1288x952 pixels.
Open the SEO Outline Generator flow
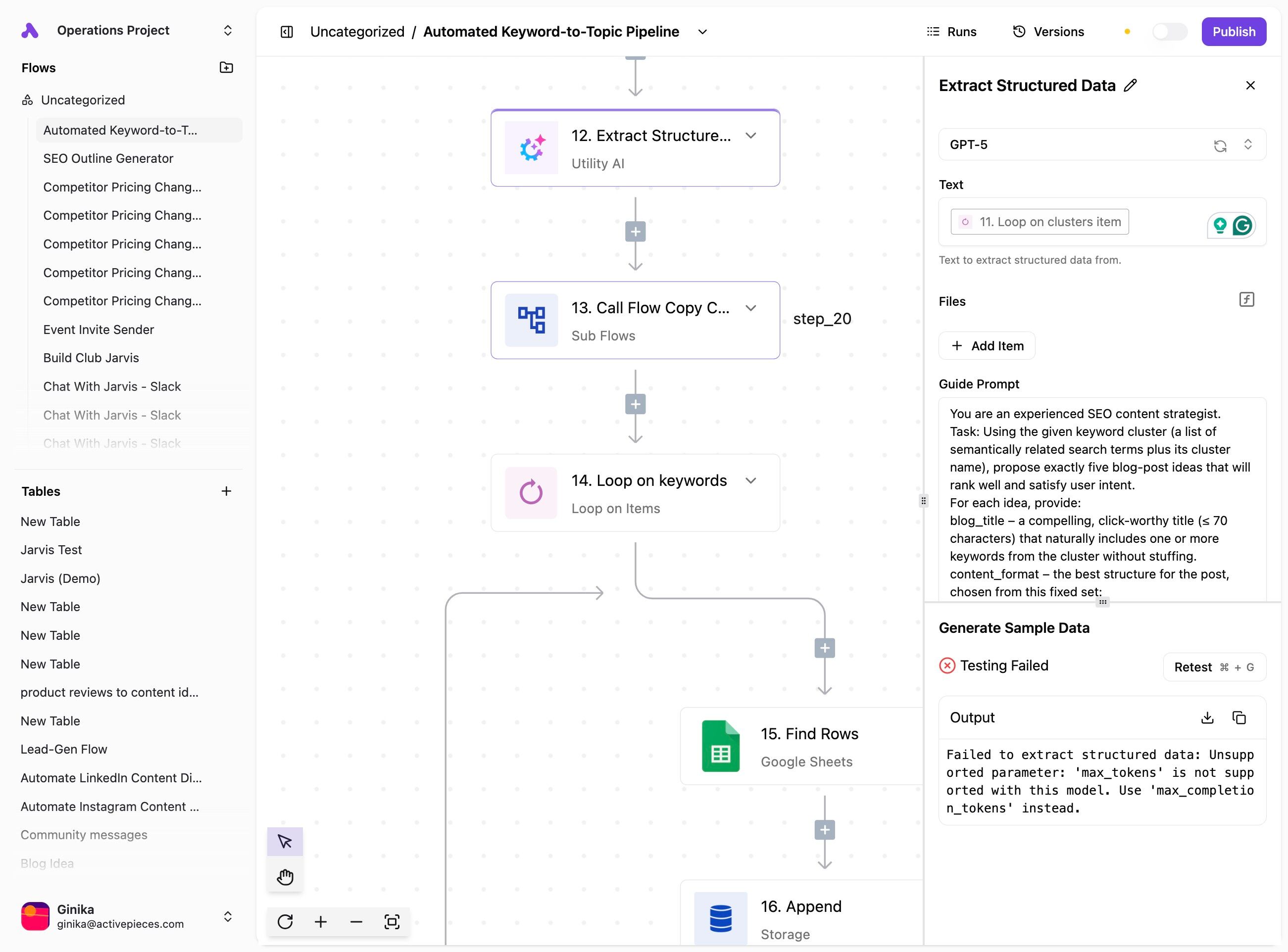click(x=108, y=158)
